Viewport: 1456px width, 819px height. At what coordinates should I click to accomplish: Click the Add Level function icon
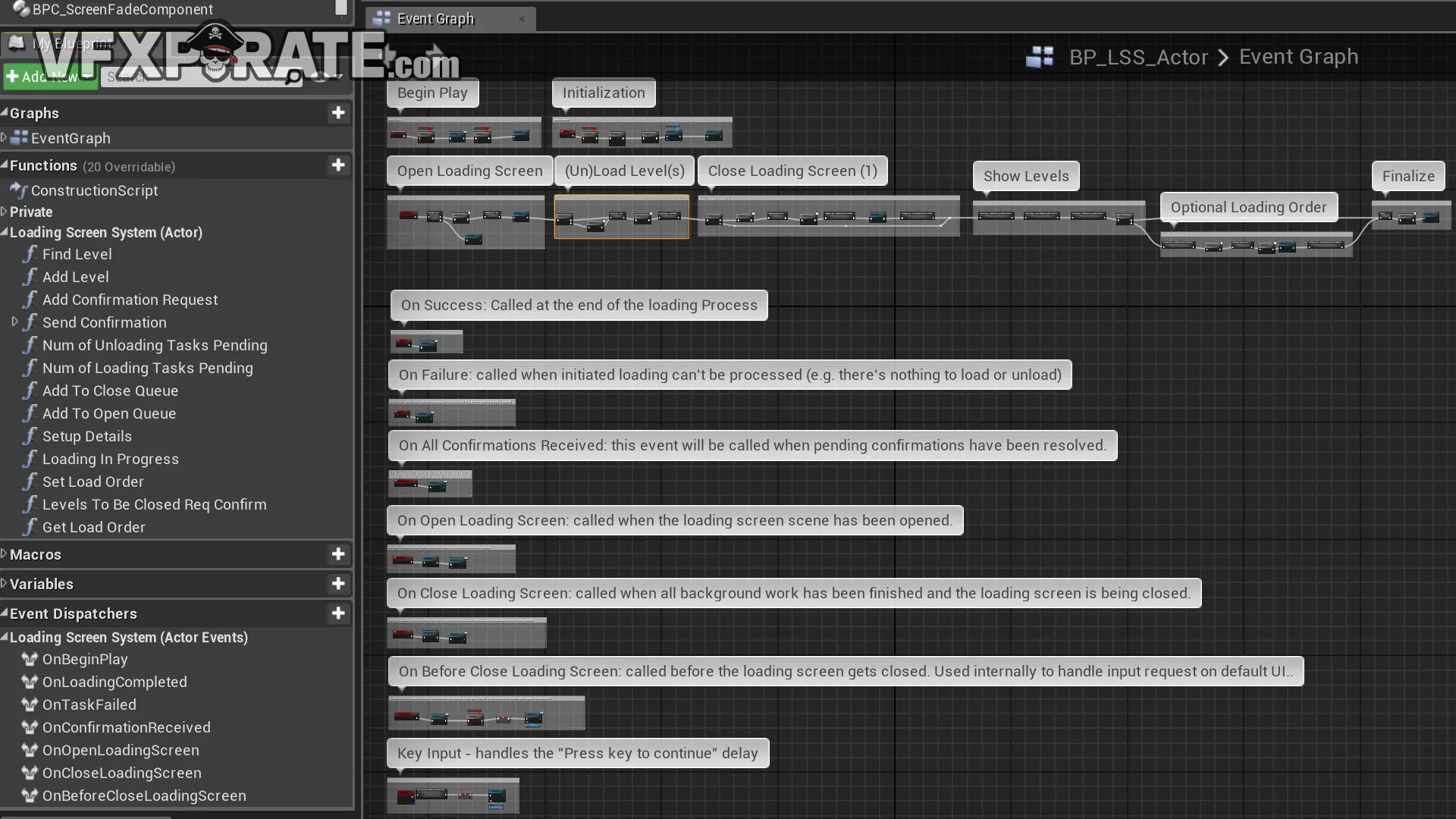[30, 277]
